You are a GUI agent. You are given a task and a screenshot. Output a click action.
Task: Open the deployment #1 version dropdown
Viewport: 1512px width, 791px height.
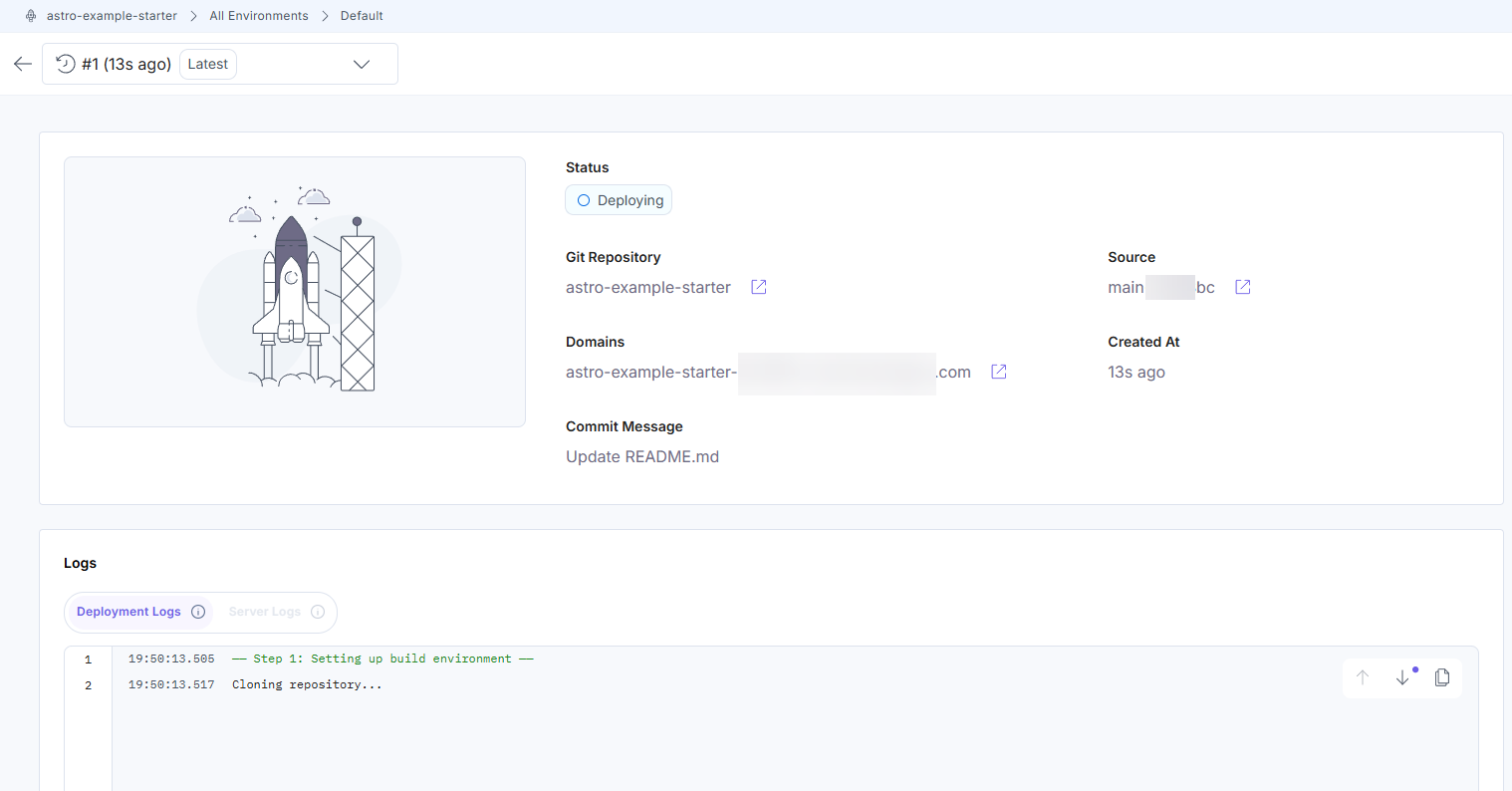coord(220,64)
